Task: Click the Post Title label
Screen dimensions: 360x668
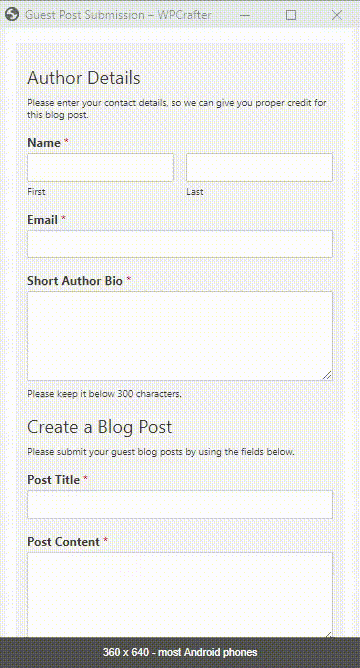Action: point(54,480)
